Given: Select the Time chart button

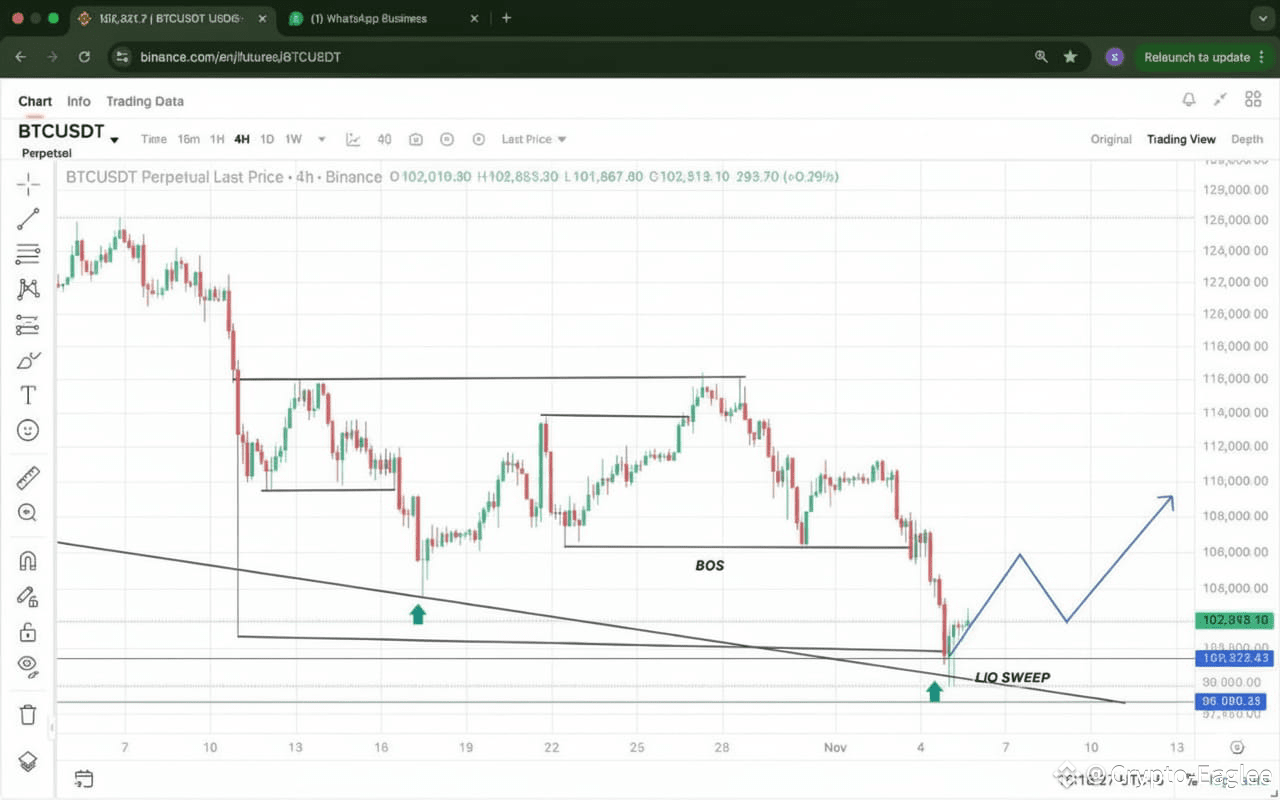Looking at the screenshot, I should click(154, 140).
